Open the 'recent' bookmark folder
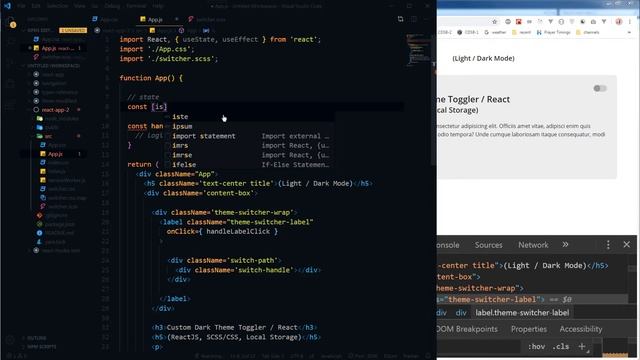 (x=522, y=32)
